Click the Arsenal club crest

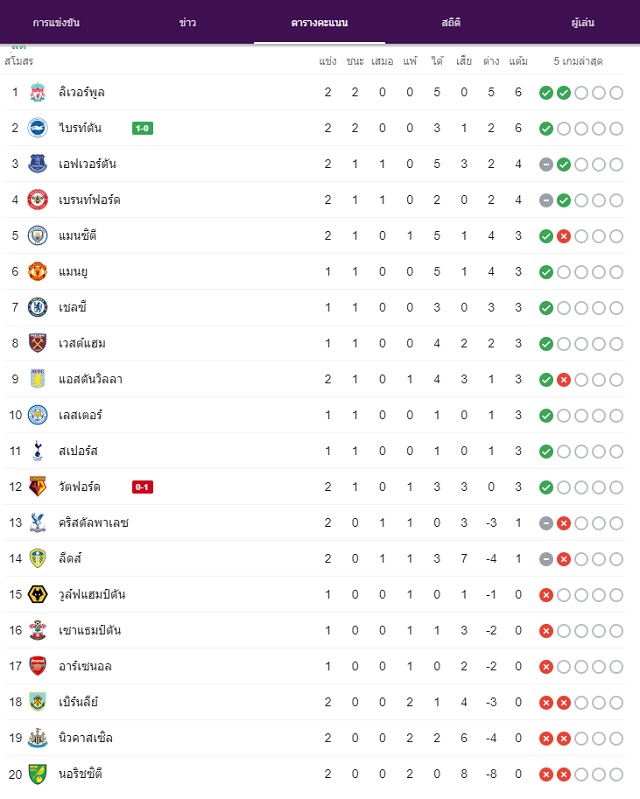coord(37,666)
